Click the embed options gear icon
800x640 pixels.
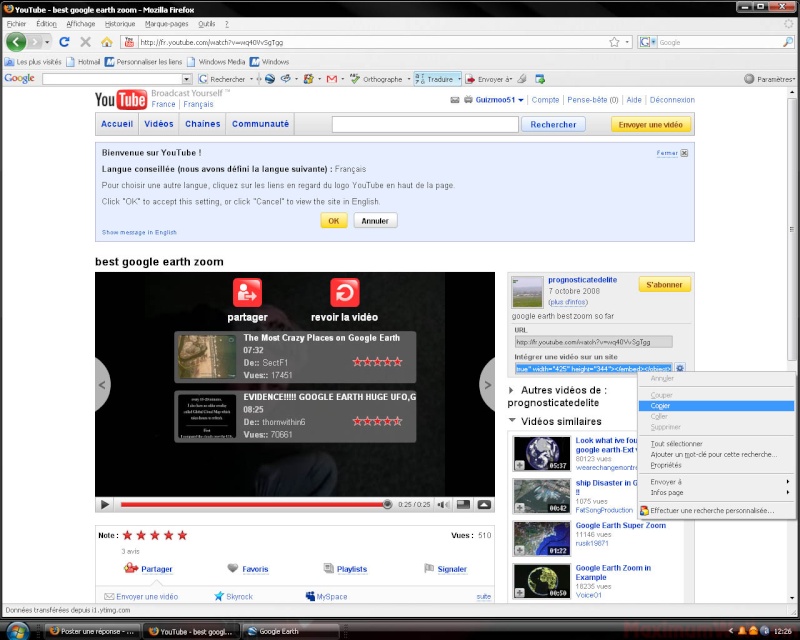pyautogui.click(x=680, y=368)
